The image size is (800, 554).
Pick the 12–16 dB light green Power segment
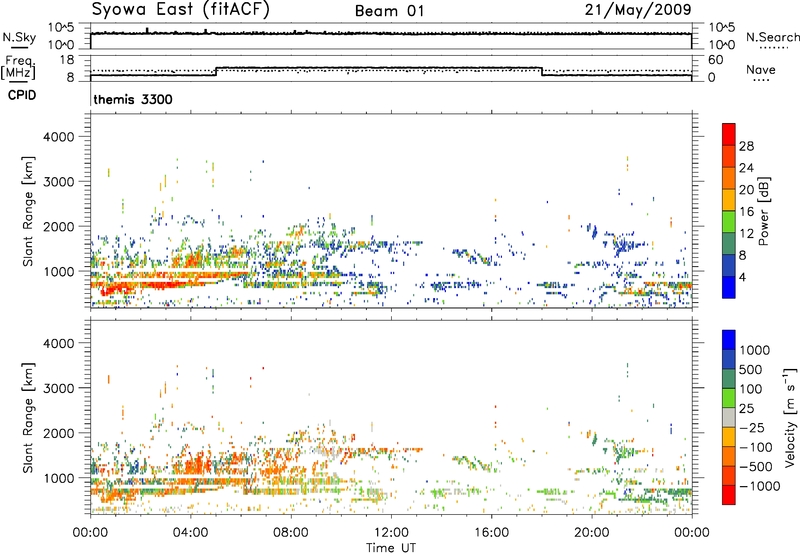coord(729,222)
